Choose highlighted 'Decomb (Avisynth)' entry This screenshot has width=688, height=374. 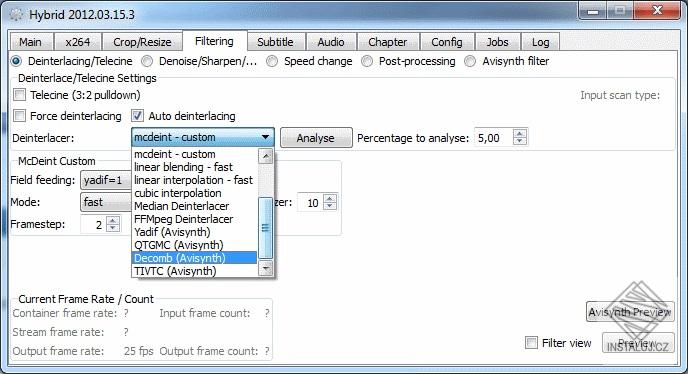pos(194,258)
